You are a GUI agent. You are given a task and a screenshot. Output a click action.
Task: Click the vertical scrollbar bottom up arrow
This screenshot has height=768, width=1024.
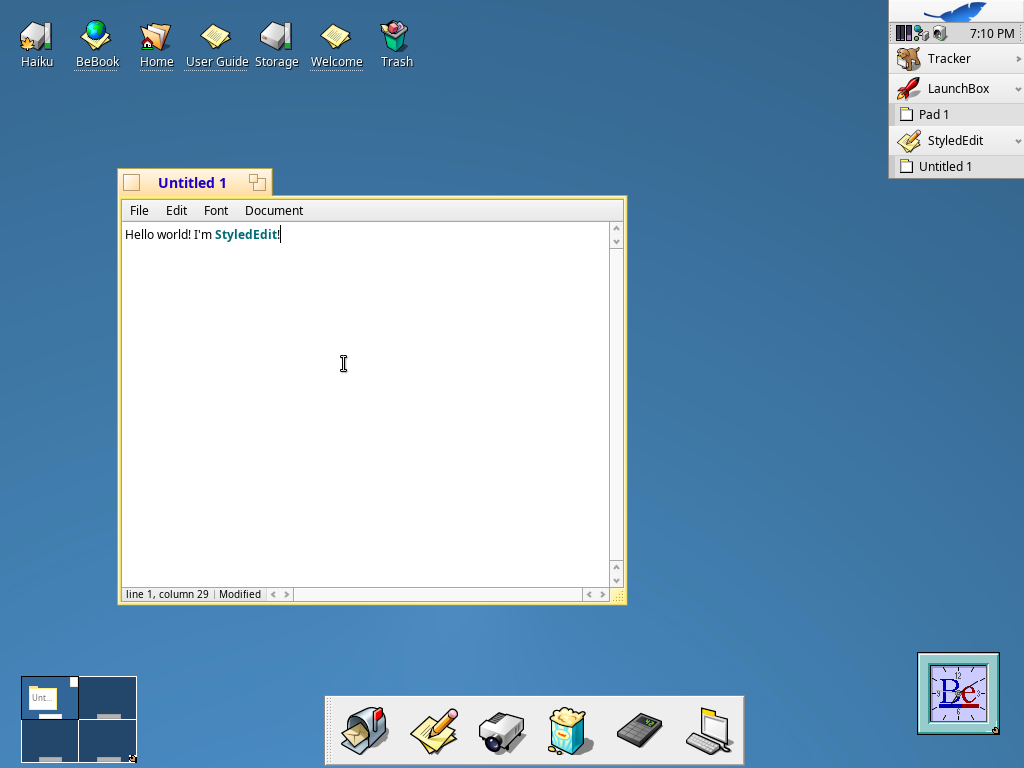coord(616,567)
